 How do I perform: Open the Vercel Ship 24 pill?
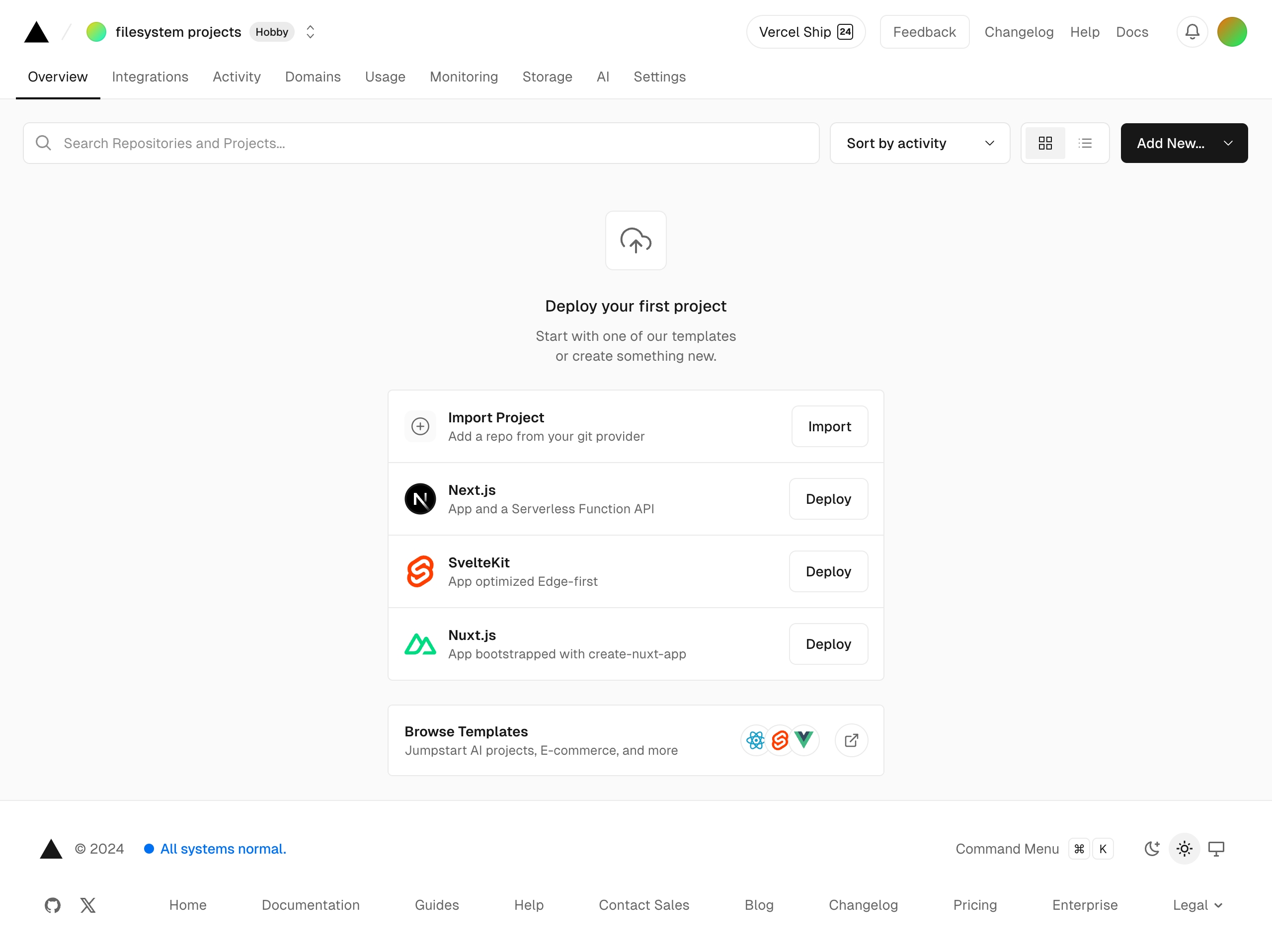pyautogui.click(x=805, y=32)
